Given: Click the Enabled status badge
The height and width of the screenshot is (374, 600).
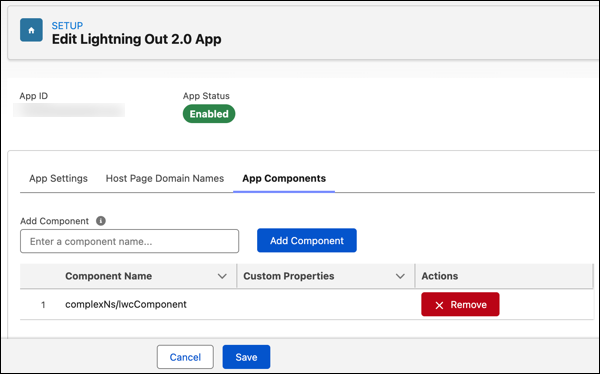Looking at the screenshot, I should [209, 114].
